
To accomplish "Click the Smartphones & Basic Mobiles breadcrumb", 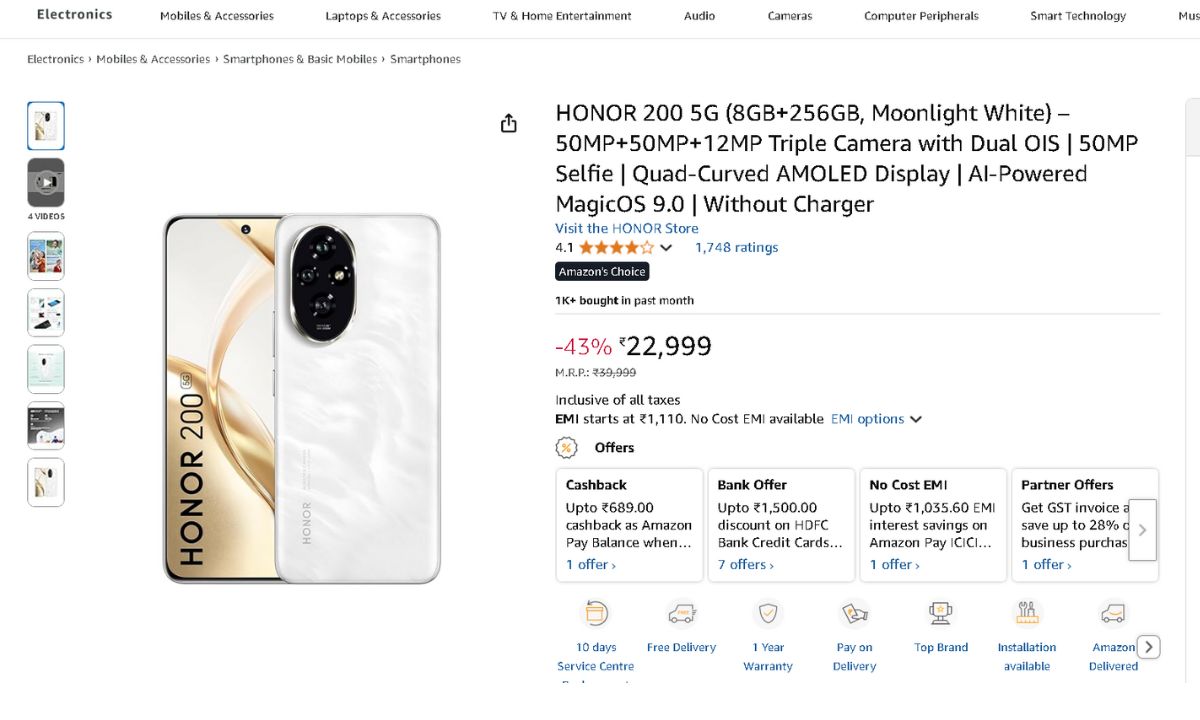I will [300, 59].
